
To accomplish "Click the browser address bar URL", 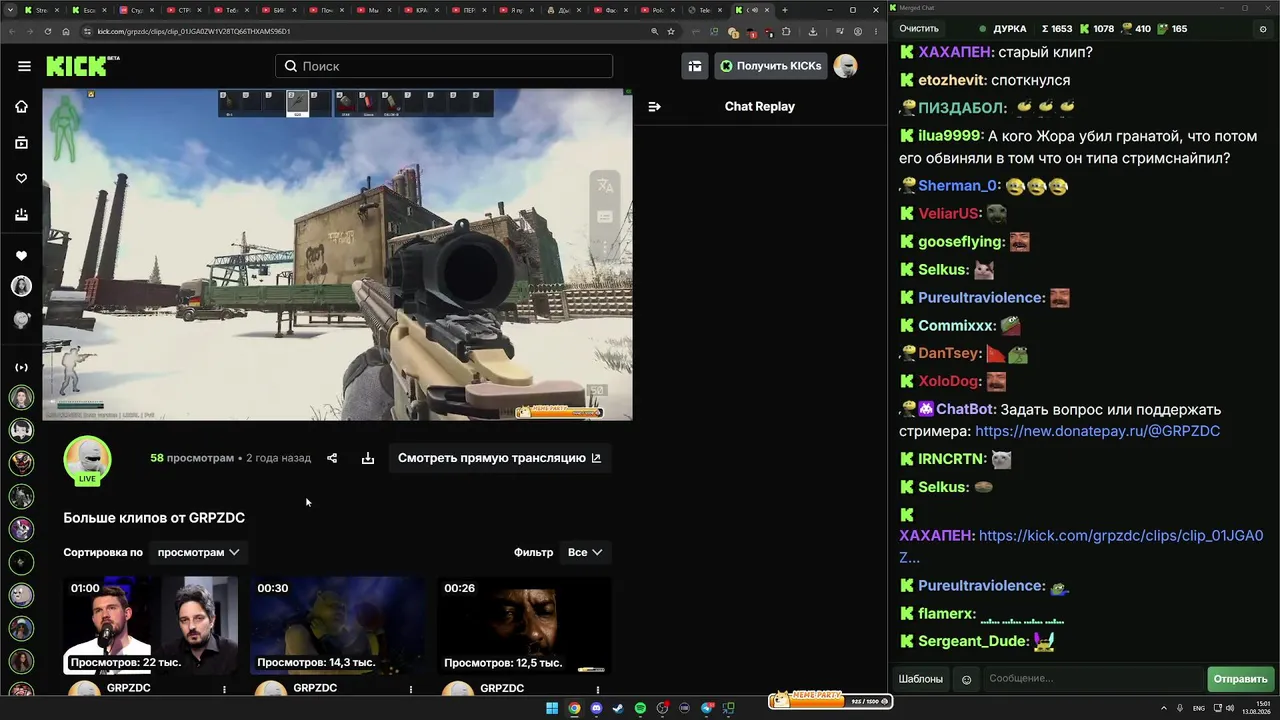I will point(194,31).
